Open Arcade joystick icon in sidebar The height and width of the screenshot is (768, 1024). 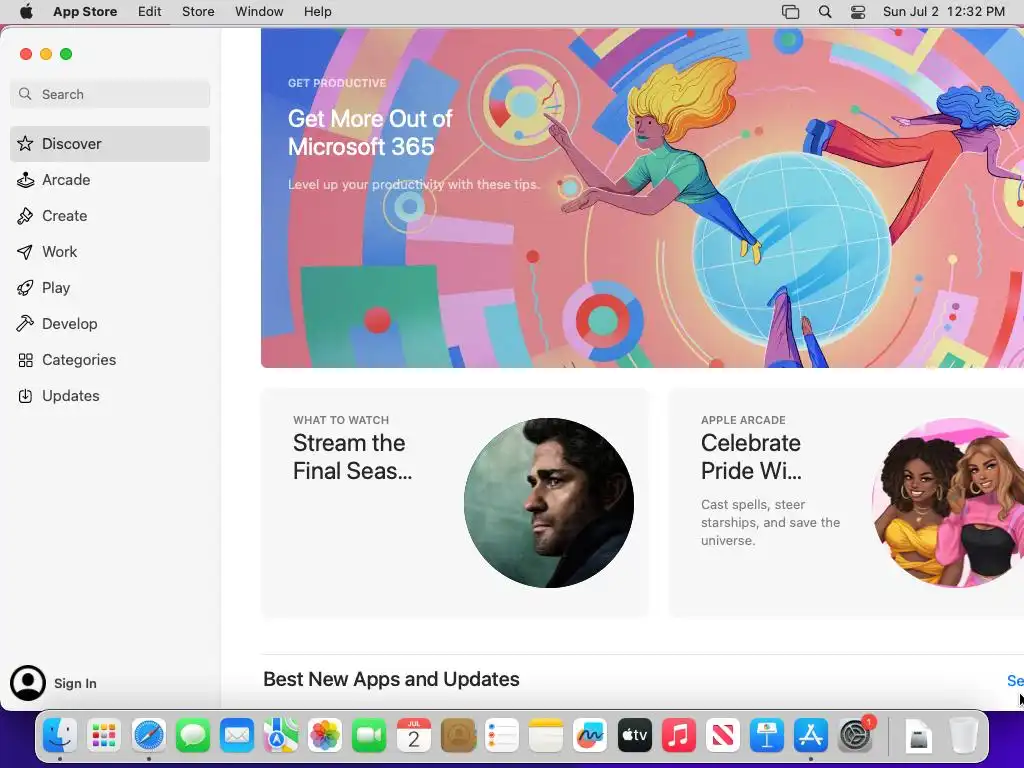(25, 180)
